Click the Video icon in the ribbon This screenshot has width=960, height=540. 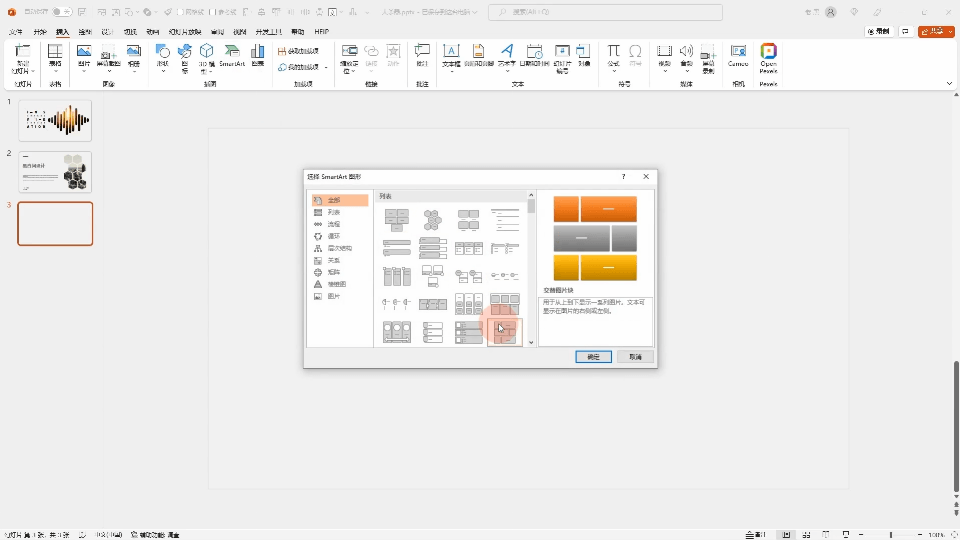pos(664,51)
